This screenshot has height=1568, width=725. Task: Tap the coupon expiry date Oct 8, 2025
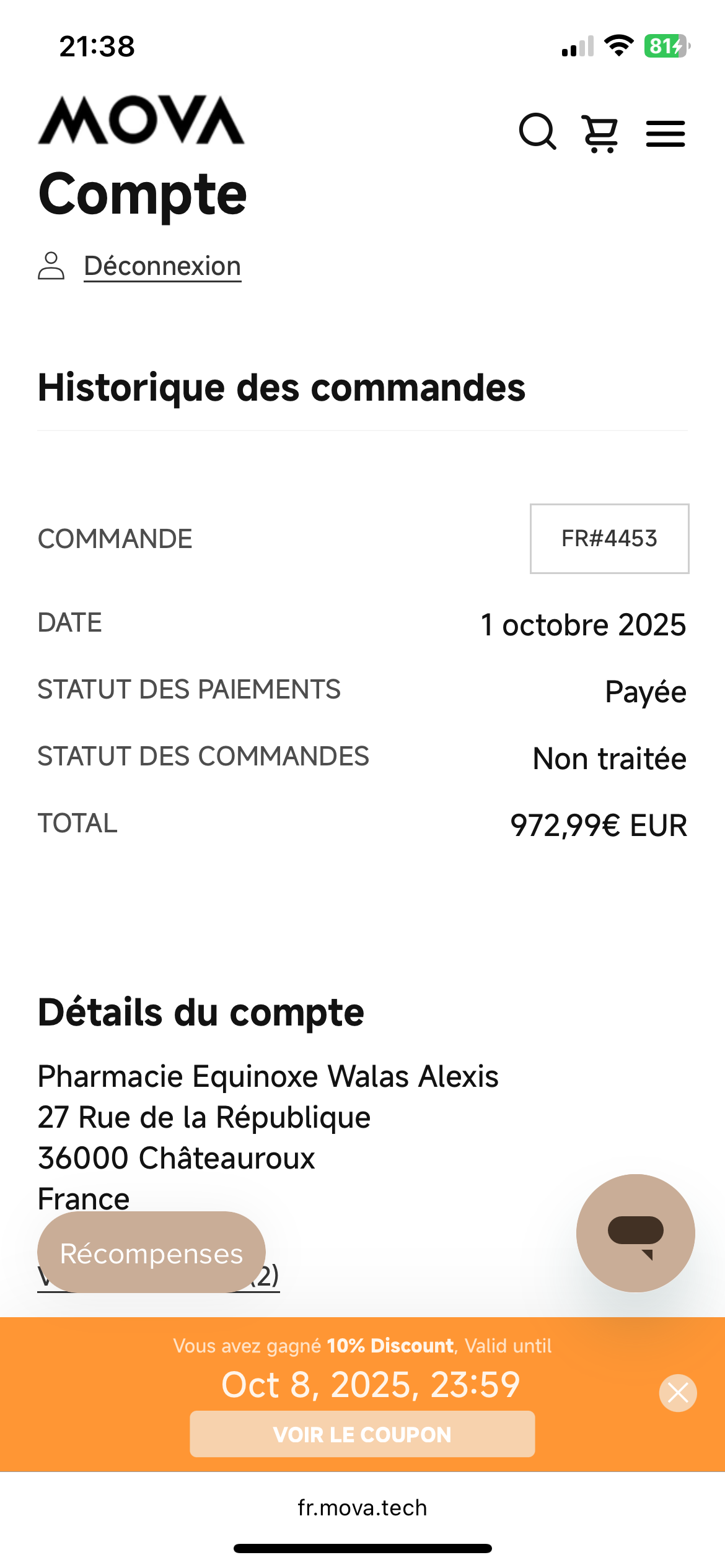point(371,1385)
